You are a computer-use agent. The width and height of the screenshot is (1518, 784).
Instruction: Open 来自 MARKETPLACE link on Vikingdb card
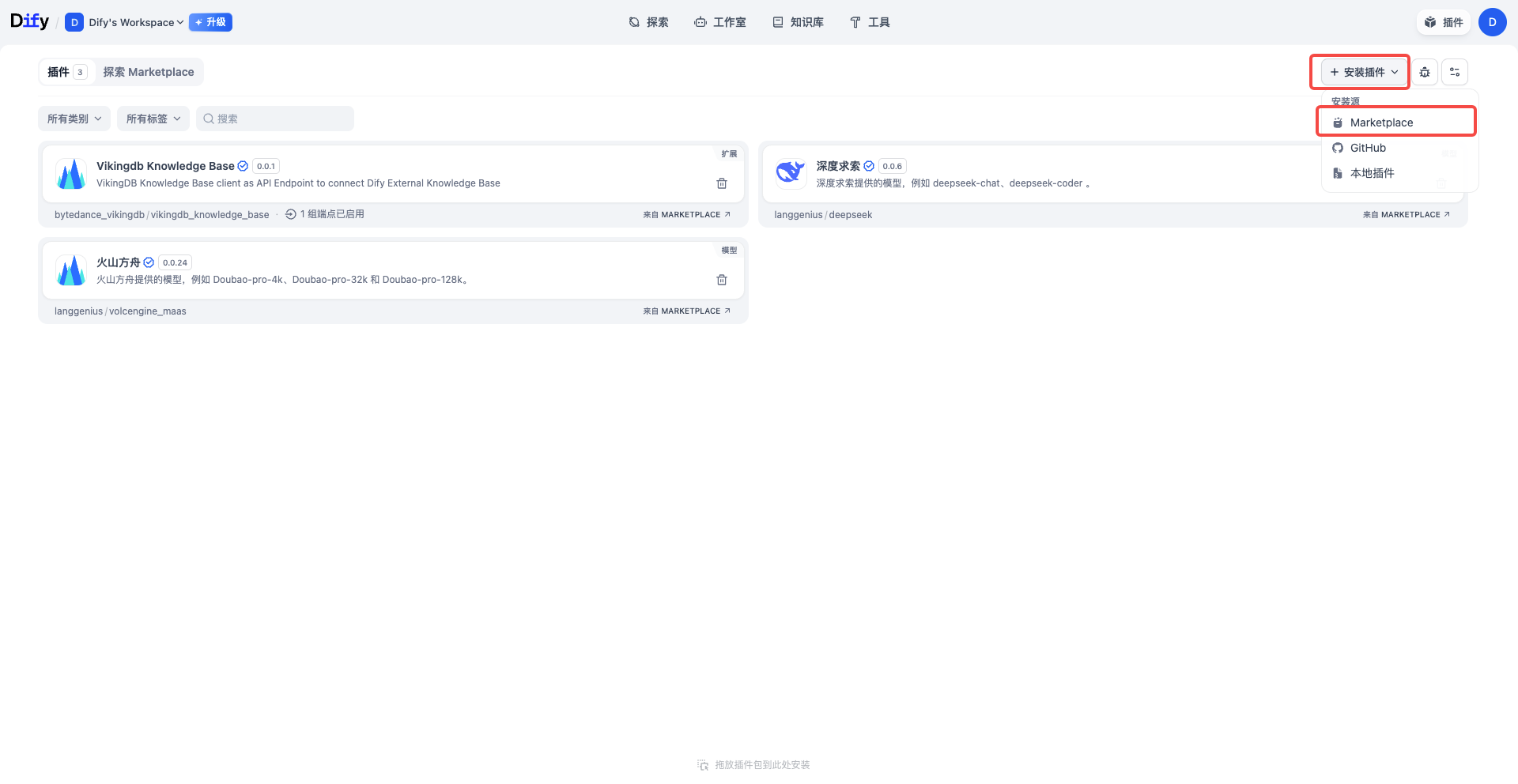pos(686,215)
